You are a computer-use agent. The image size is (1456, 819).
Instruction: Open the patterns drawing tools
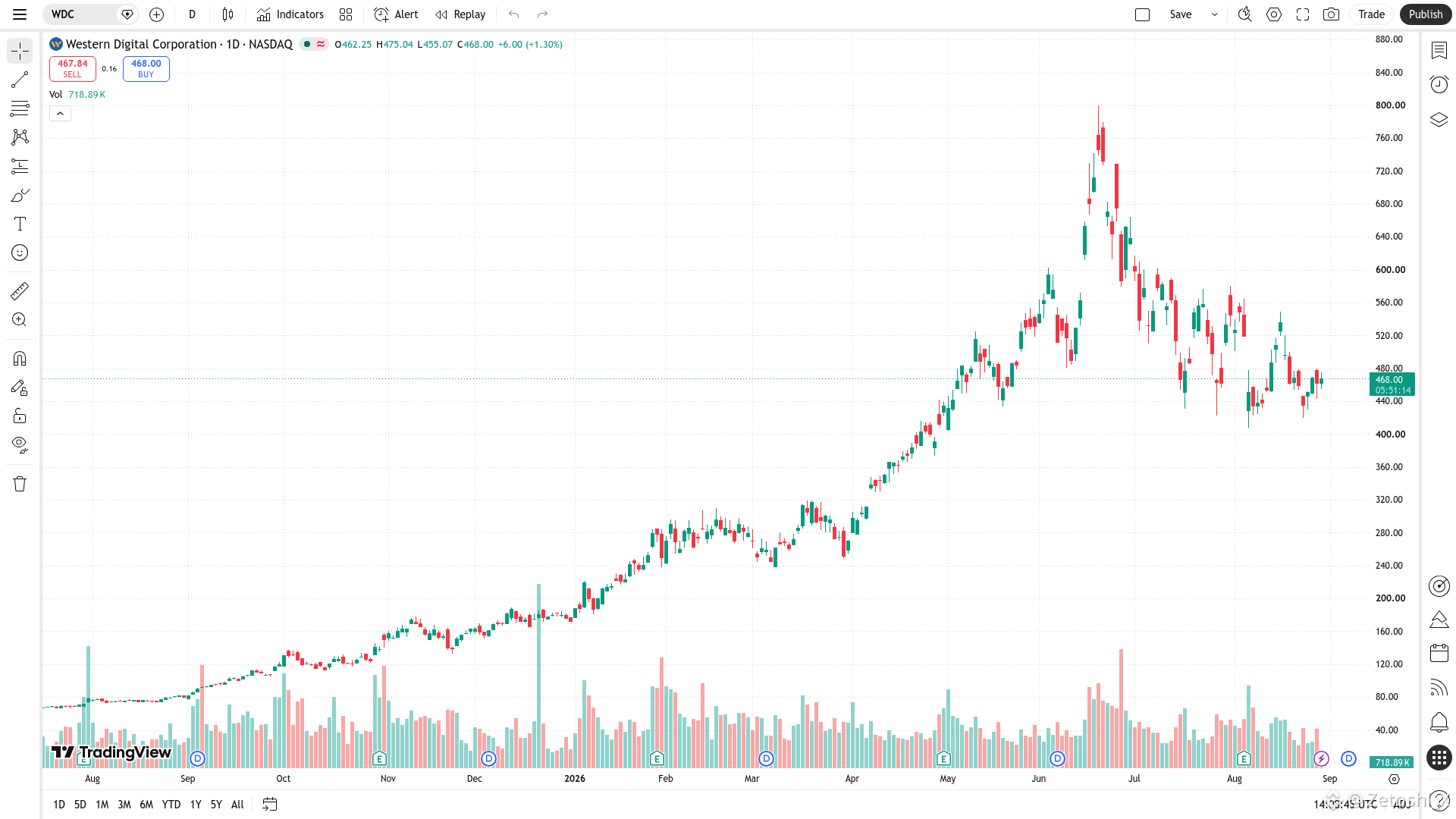pos(20,137)
